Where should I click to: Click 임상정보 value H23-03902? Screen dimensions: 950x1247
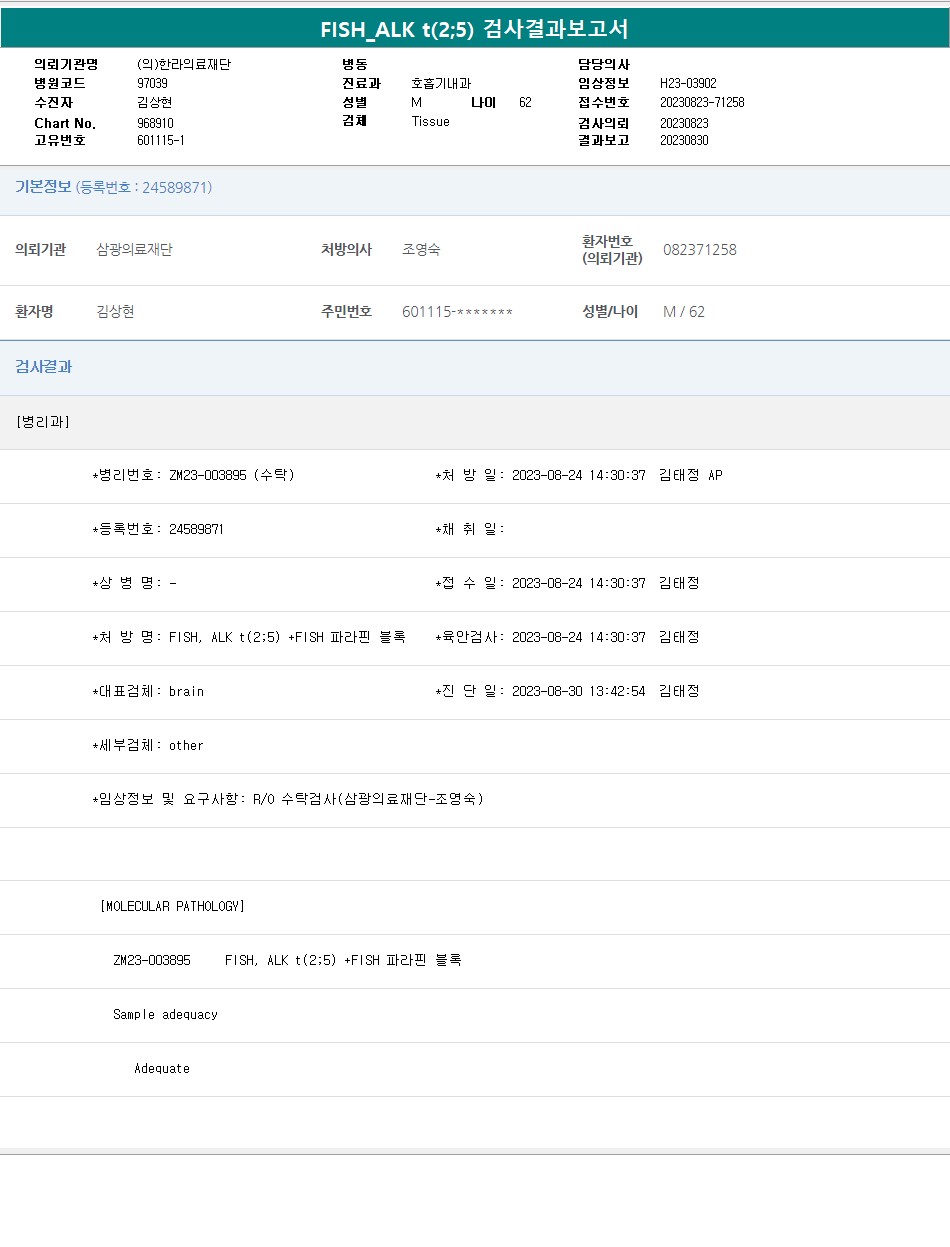tap(688, 84)
